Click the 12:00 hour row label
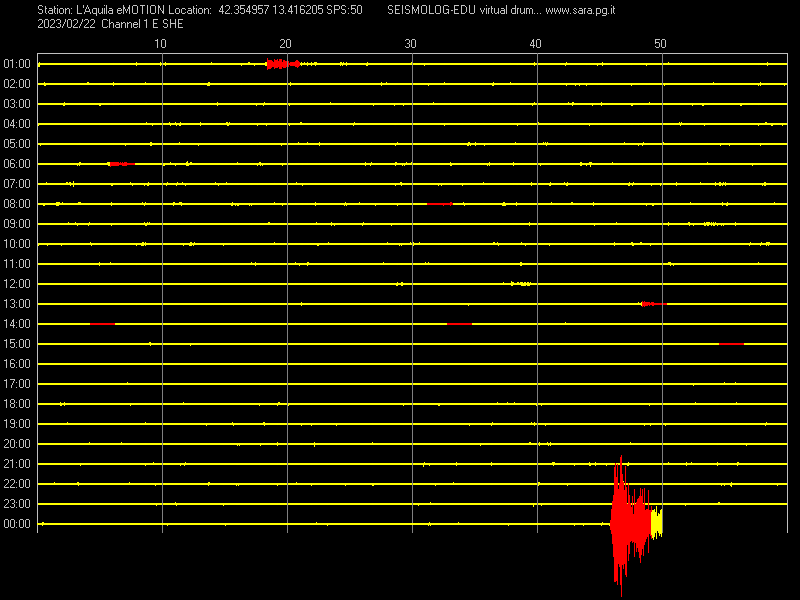Viewport: 800px width, 600px height. [17, 284]
